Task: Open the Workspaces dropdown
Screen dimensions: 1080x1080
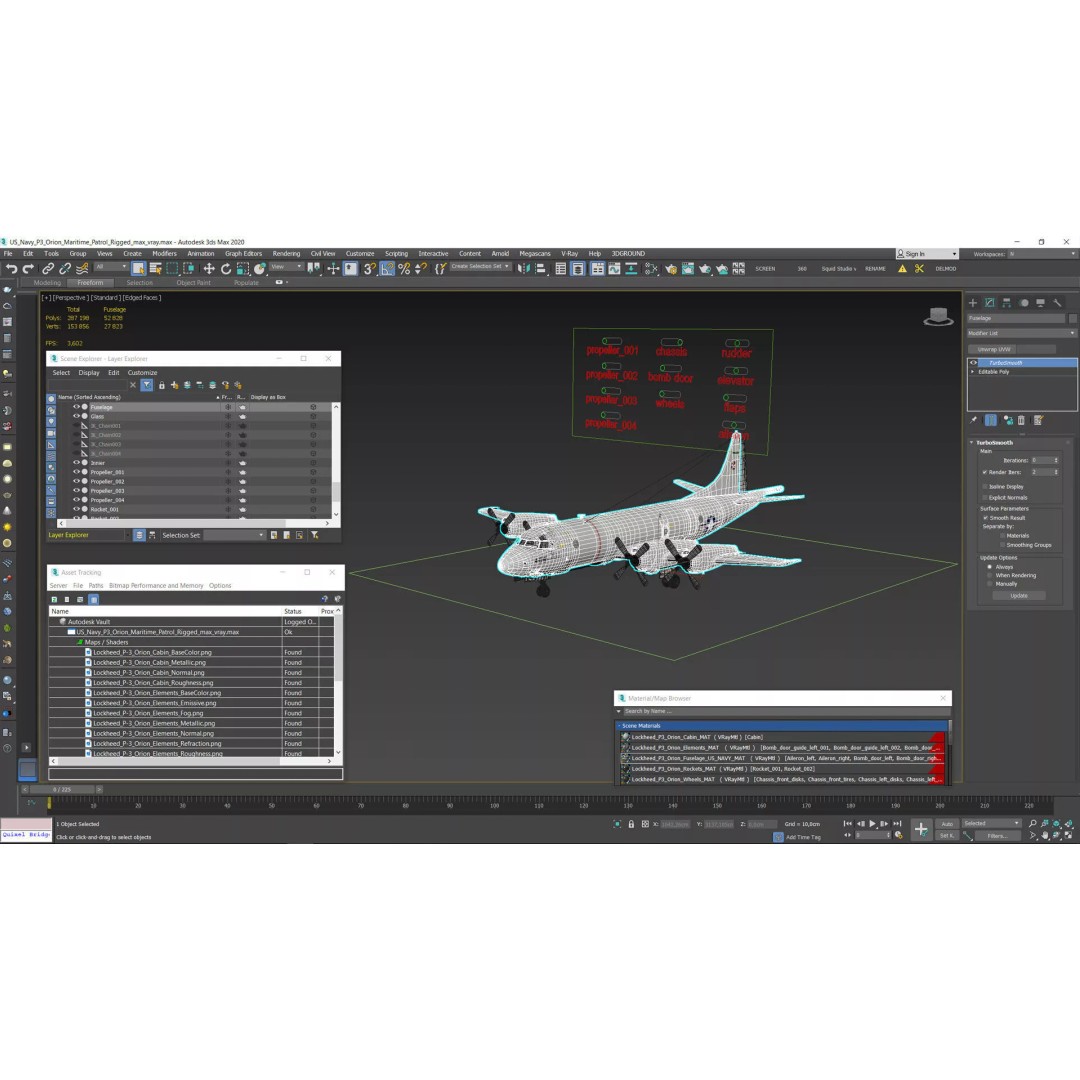Action: click(1041, 253)
